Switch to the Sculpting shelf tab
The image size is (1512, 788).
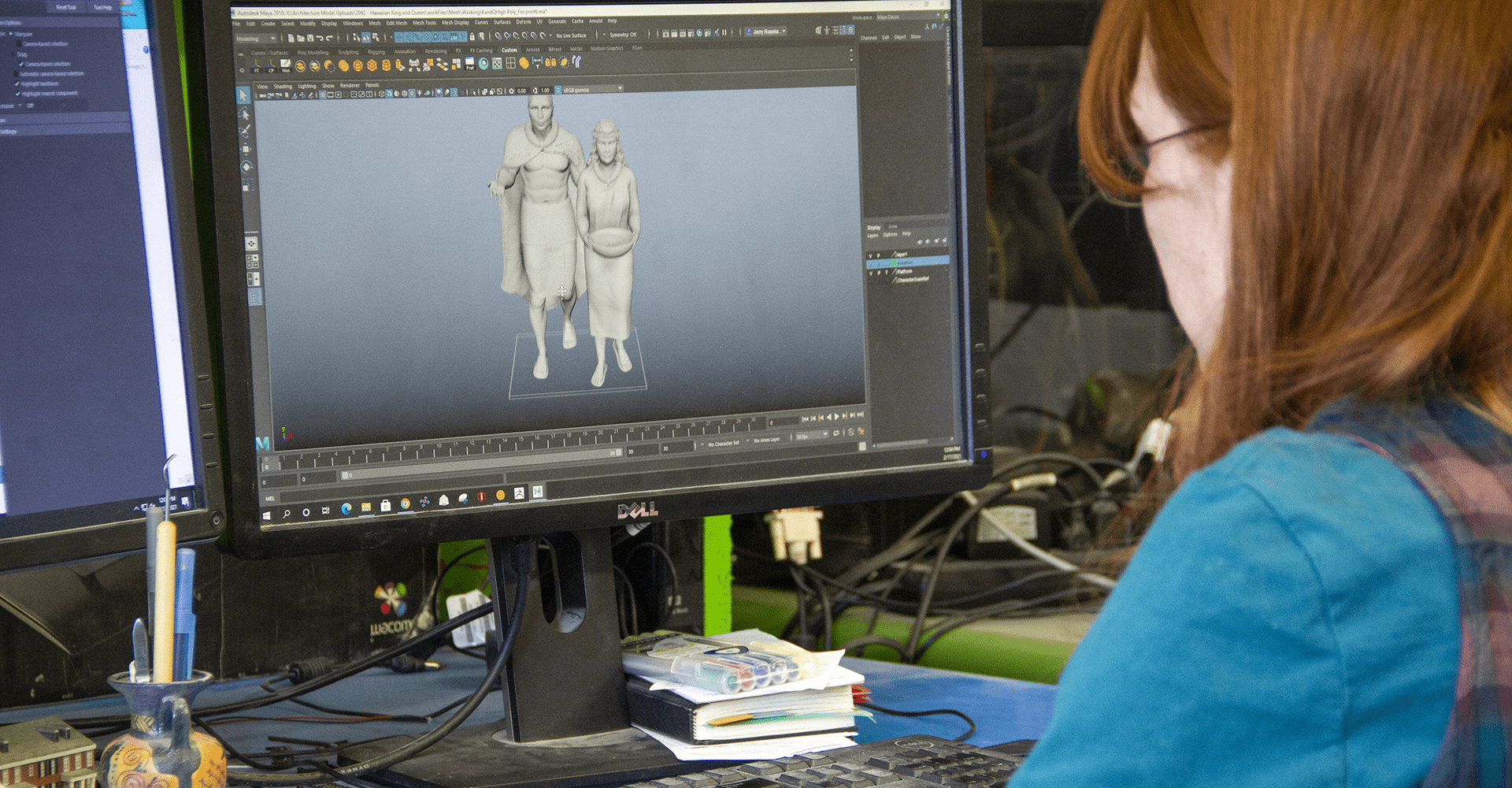point(348,52)
